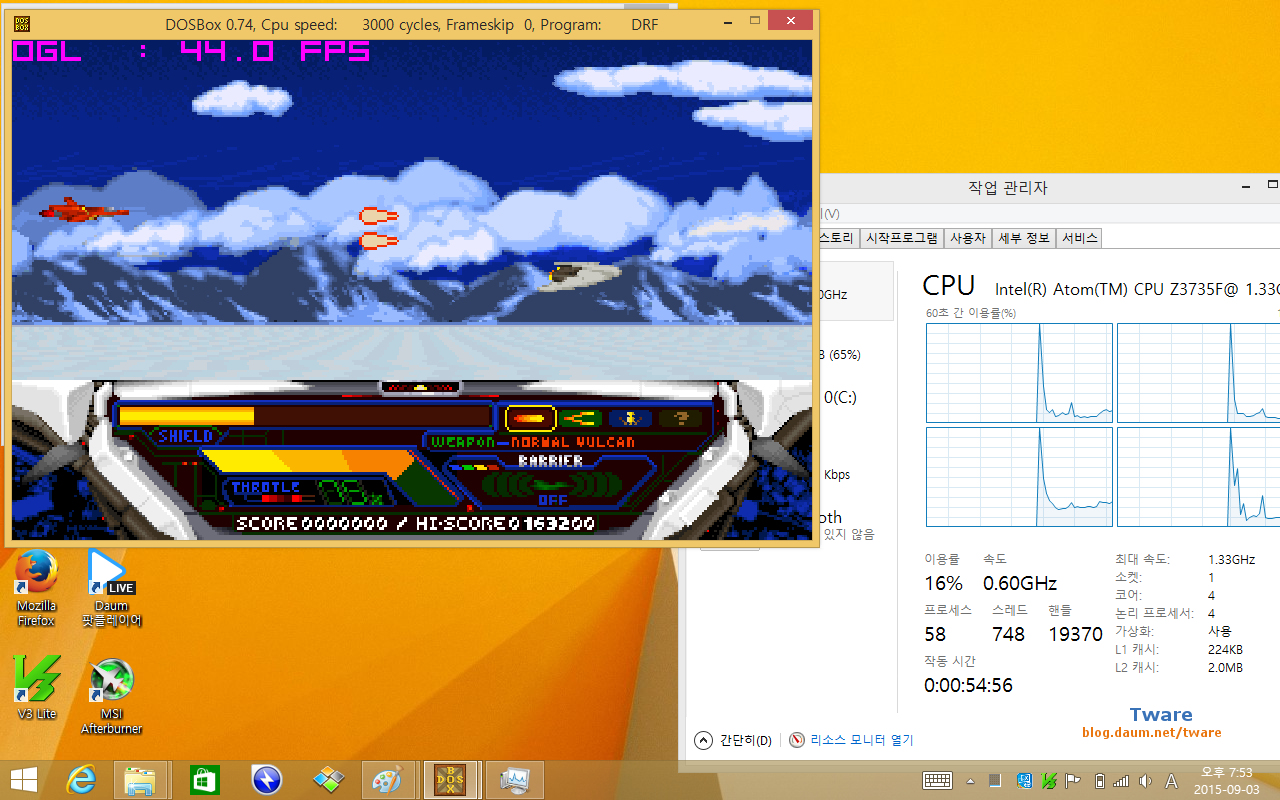Select the green second weapon icon in game

580,418
